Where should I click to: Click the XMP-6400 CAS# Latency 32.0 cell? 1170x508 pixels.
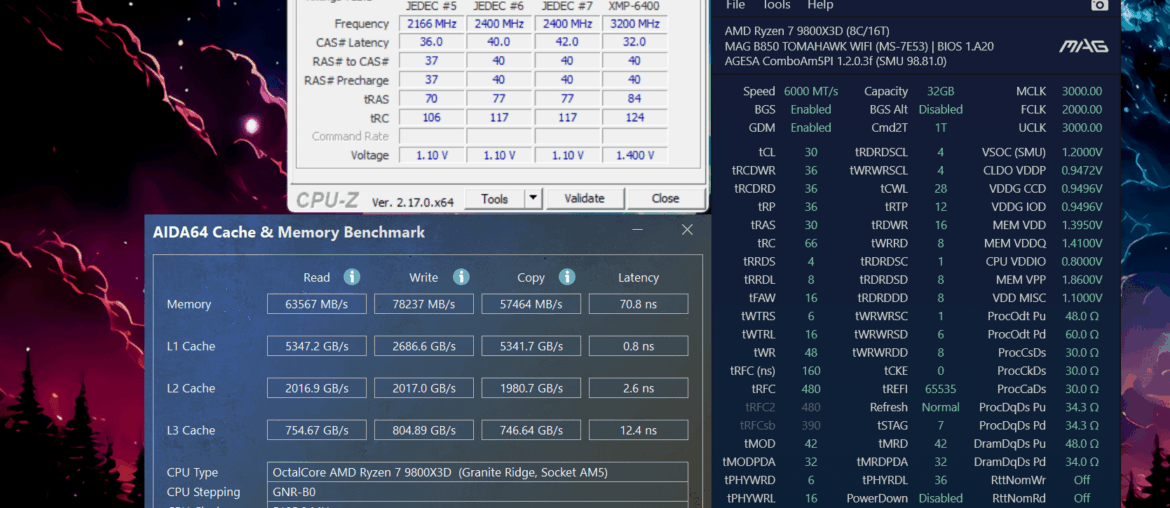coord(635,42)
